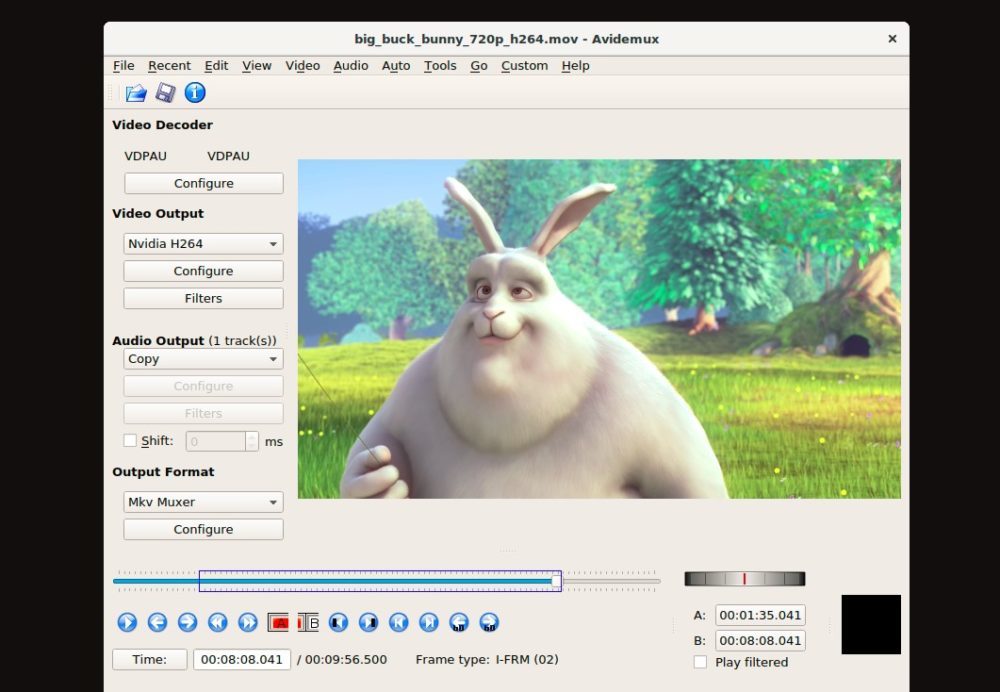Toggle the Play filtered checkbox
This screenshot has height=692, width=1000.
pyautogui.click(x=700, y=662)
